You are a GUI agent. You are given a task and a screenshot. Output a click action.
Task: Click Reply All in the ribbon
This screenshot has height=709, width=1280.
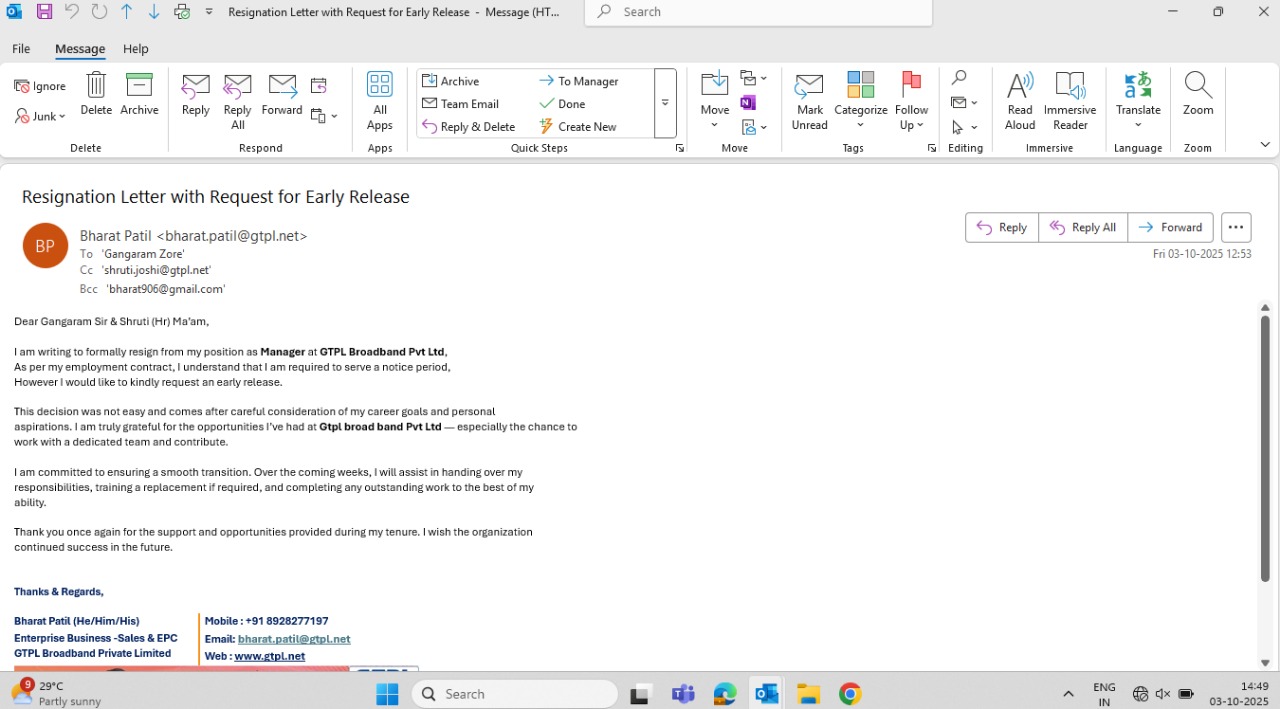[x=238, y=102]
